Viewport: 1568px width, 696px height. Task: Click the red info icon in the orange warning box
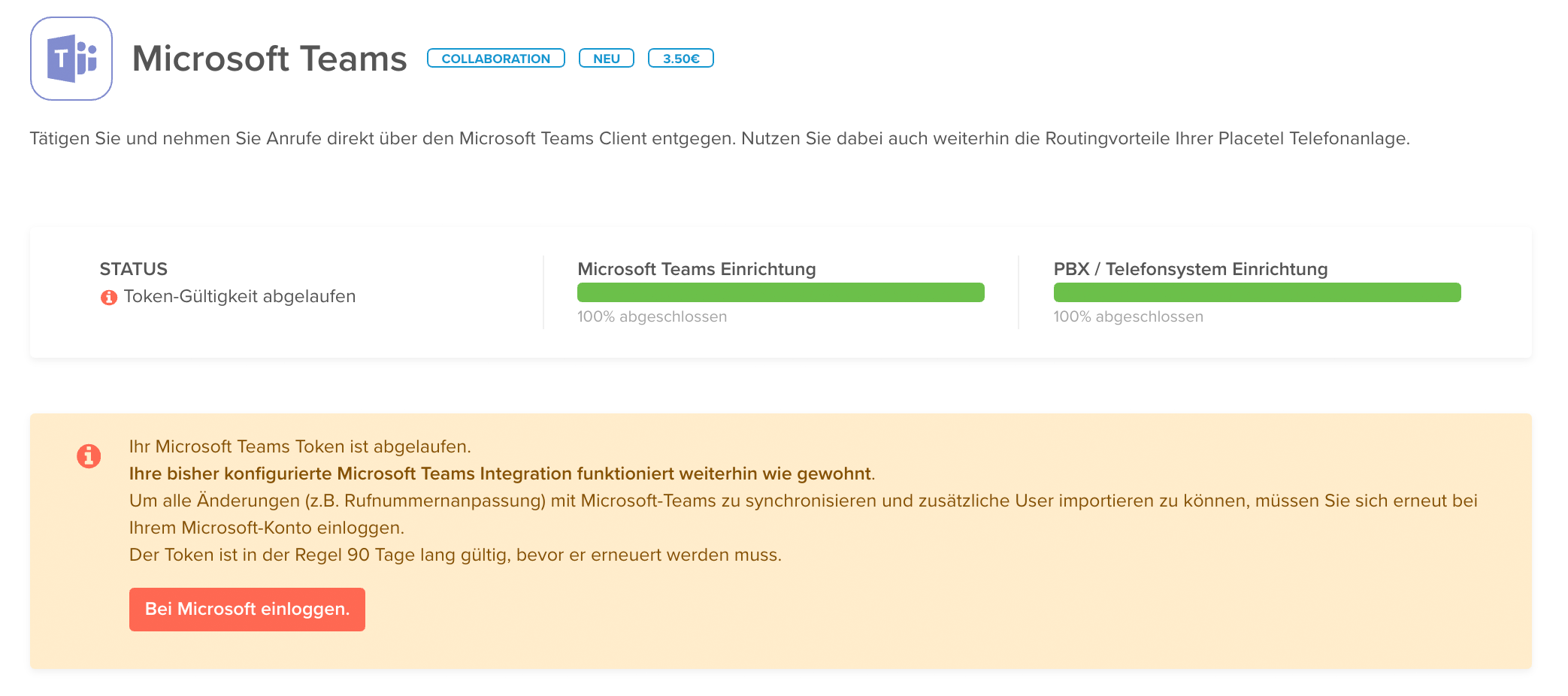coord(89,455)
